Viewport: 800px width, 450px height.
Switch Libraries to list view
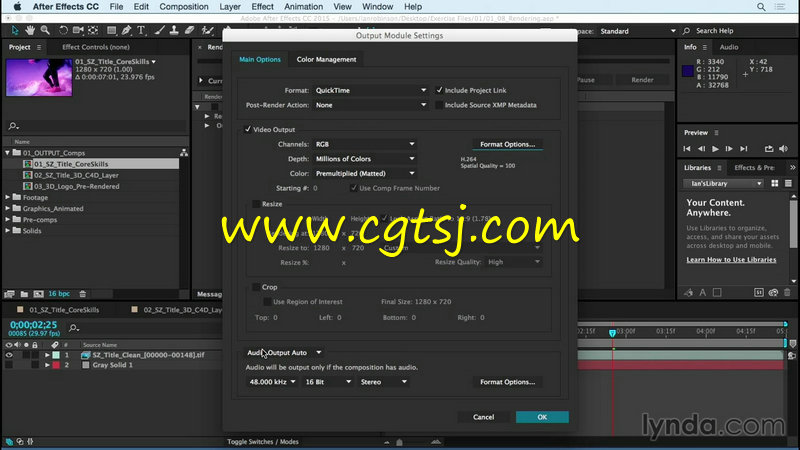click(x=788, y=183)
